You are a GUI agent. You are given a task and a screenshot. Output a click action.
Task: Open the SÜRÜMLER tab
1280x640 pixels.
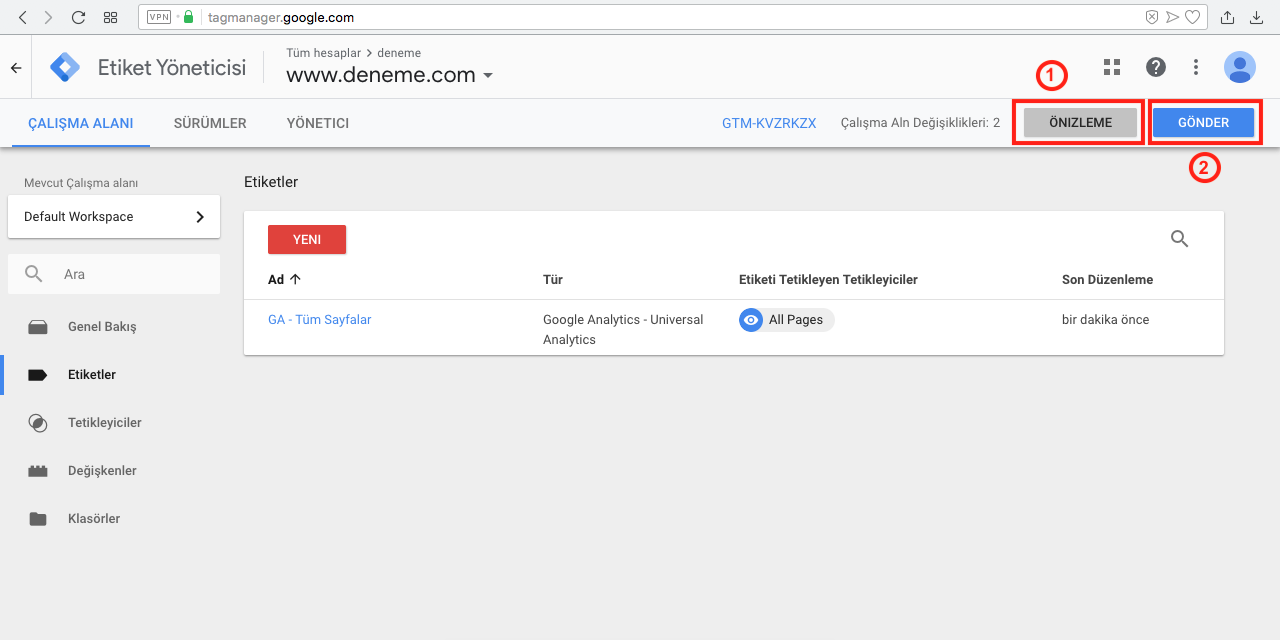210,123
